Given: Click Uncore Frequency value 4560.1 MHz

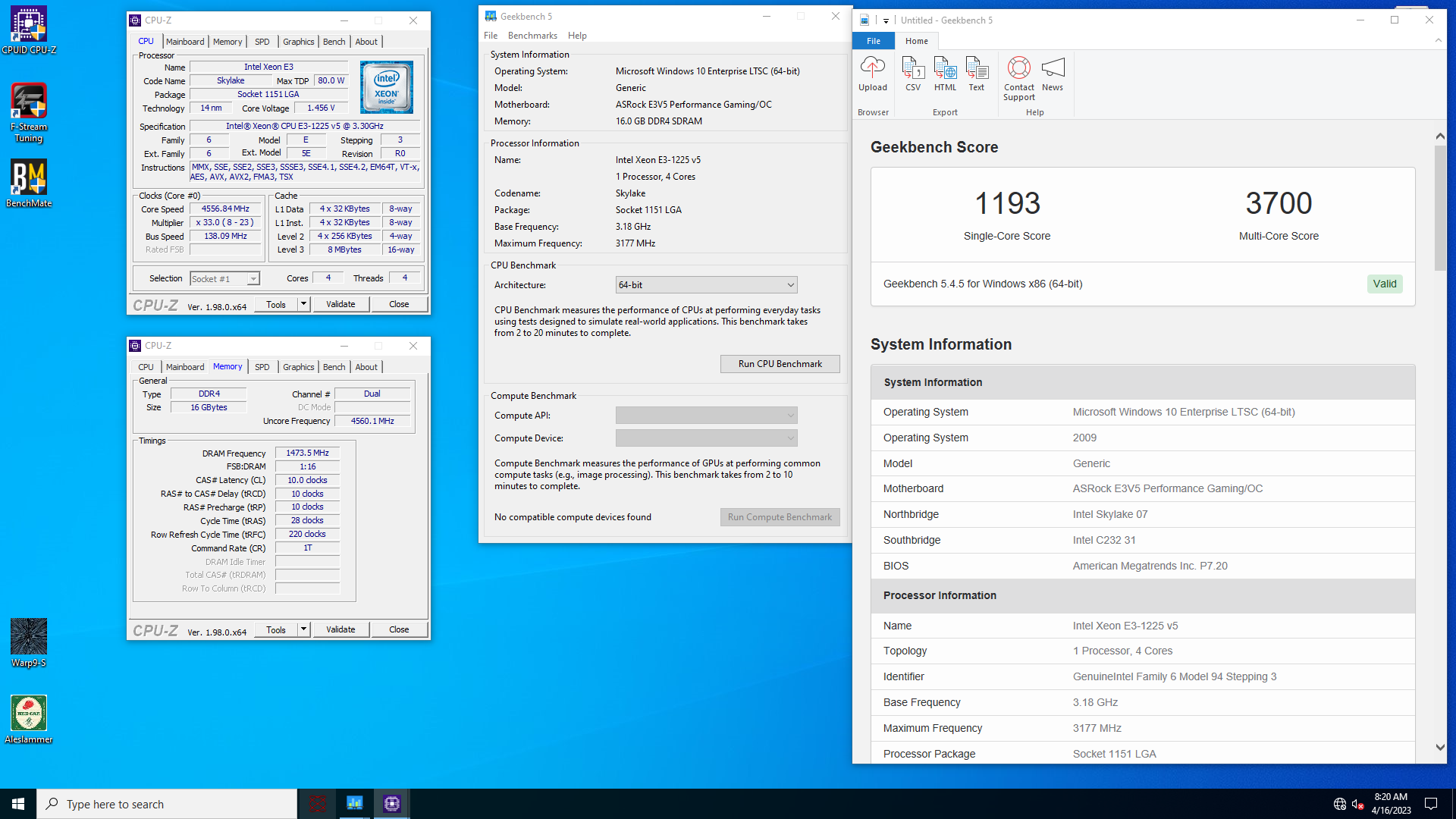Looking at the screenshot, I should pos(372,422).
